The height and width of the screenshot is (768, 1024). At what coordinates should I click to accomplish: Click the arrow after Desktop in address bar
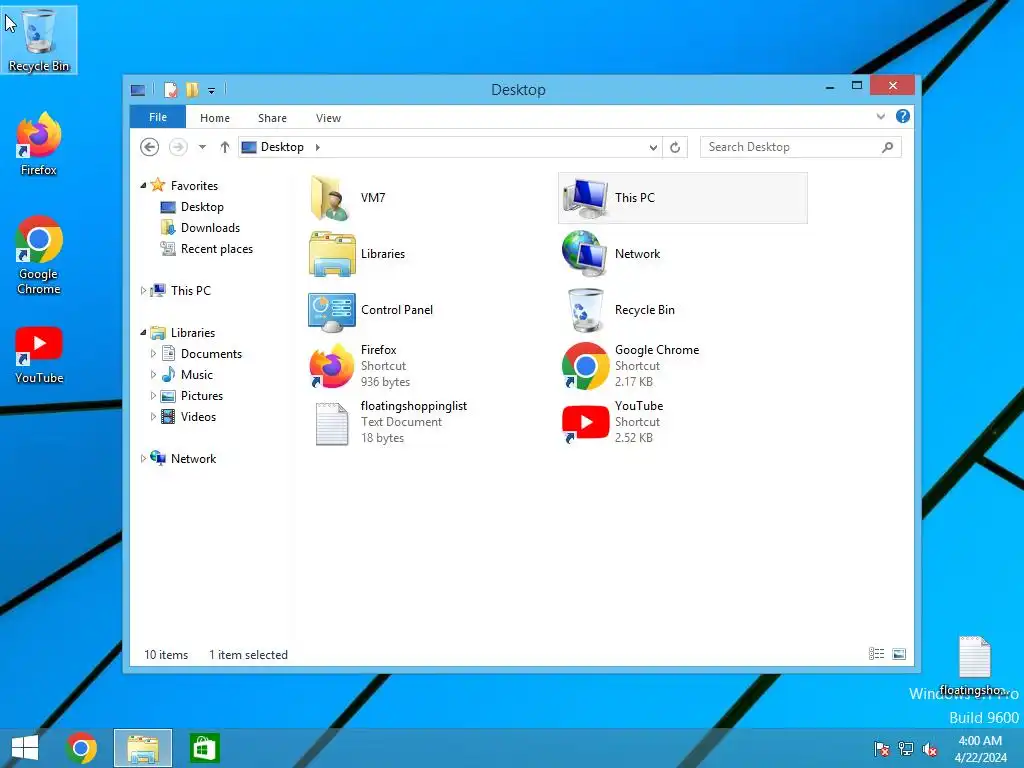[x=317, y=148]
